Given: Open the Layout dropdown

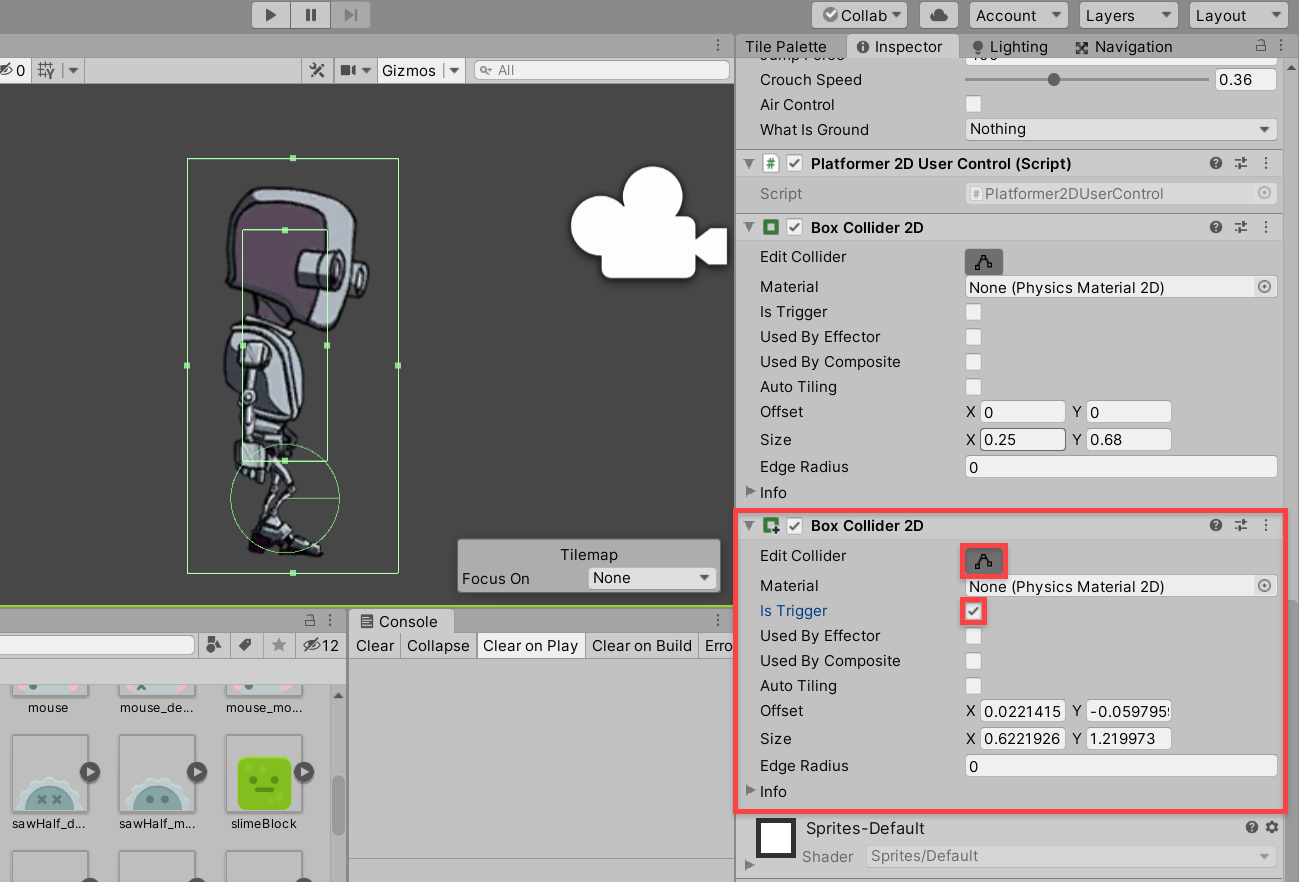Looking at the screenshot, I should pos(1238,15).
